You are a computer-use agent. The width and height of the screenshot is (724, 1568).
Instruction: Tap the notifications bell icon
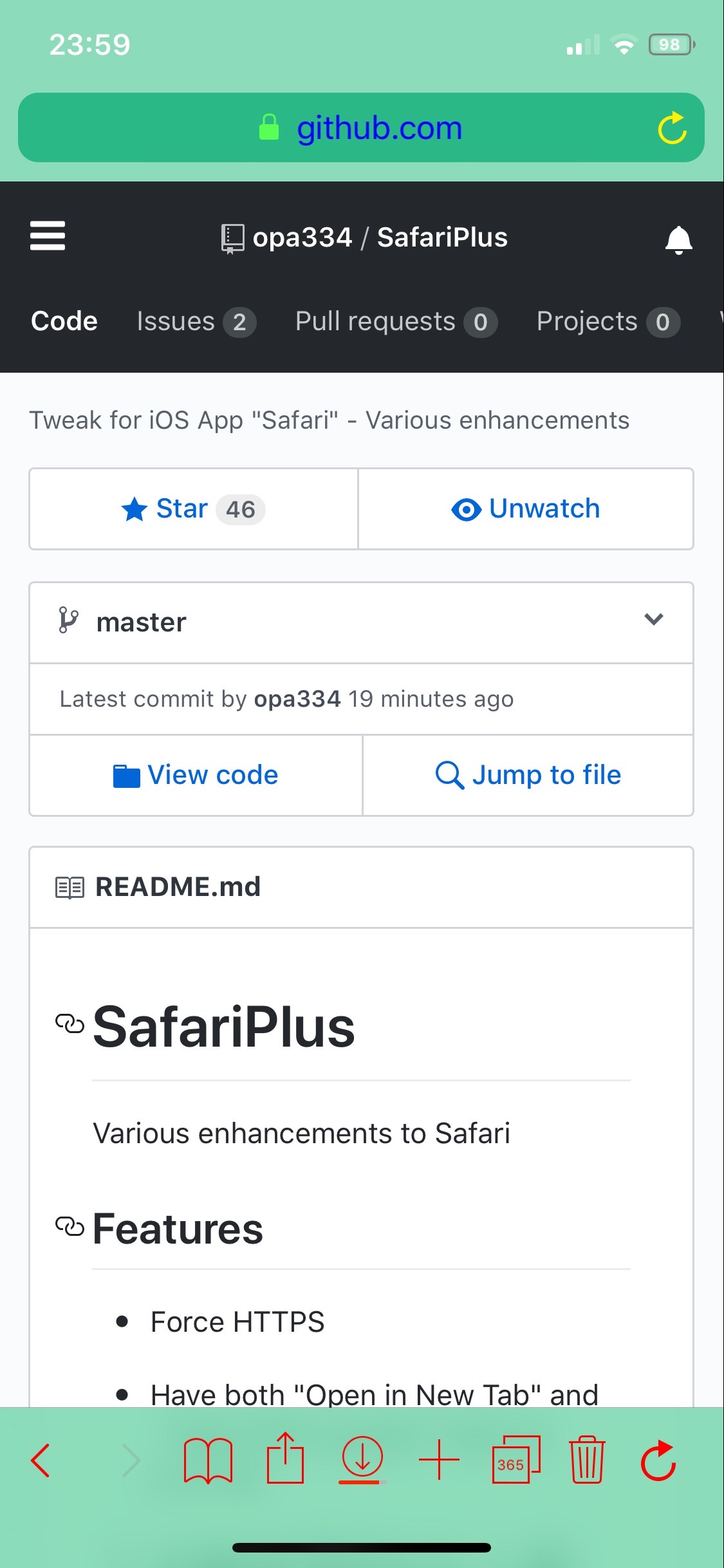(678, 239)
